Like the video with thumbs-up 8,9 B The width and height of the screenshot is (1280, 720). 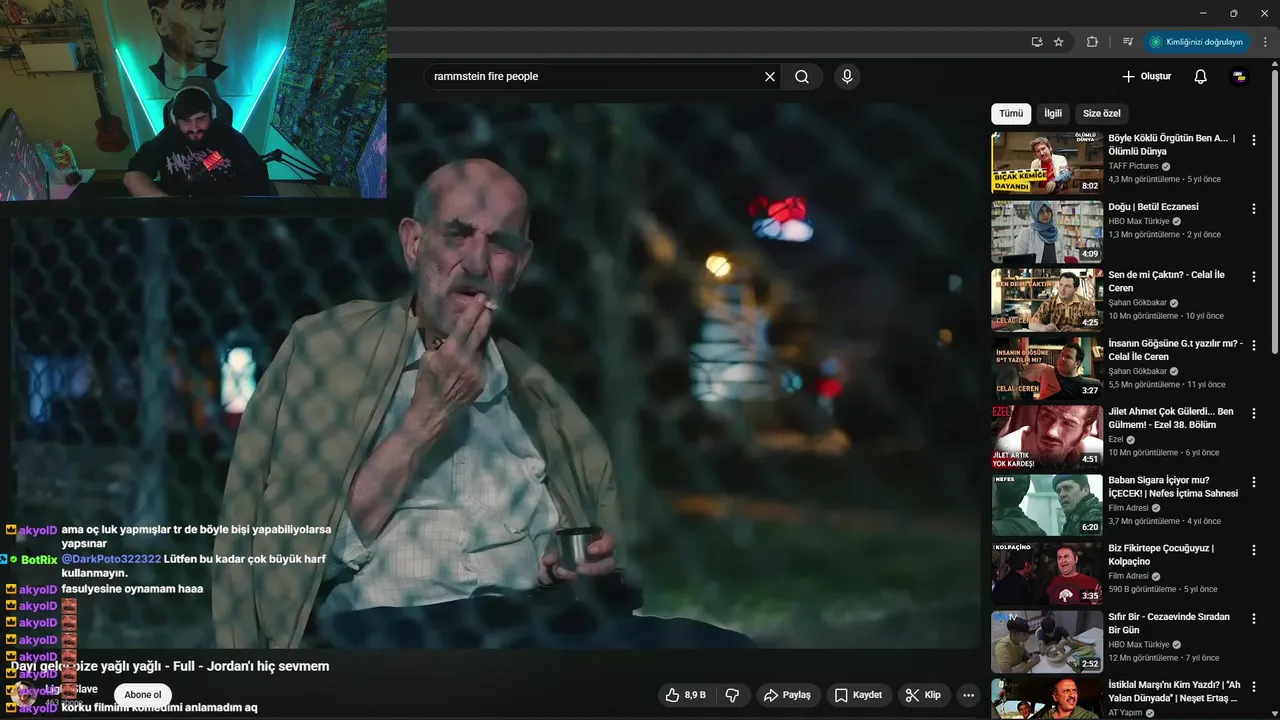686,695
